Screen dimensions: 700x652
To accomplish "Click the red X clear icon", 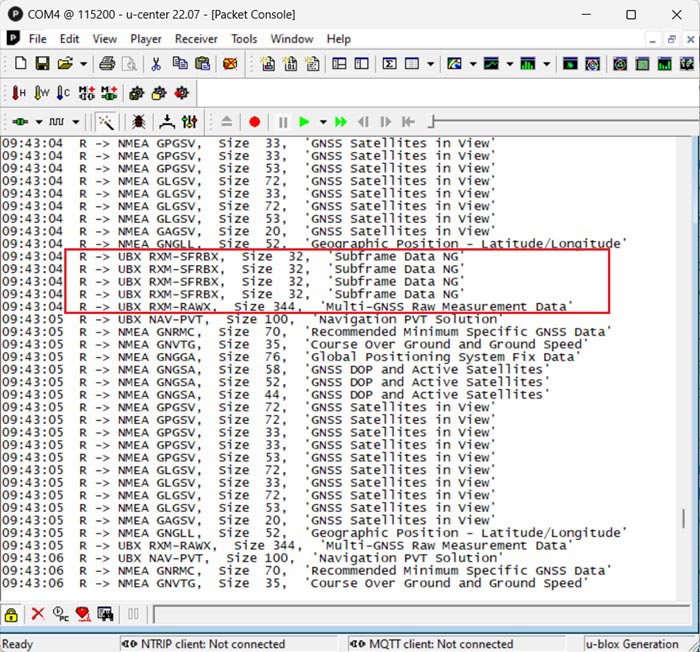I will (37, 614).
